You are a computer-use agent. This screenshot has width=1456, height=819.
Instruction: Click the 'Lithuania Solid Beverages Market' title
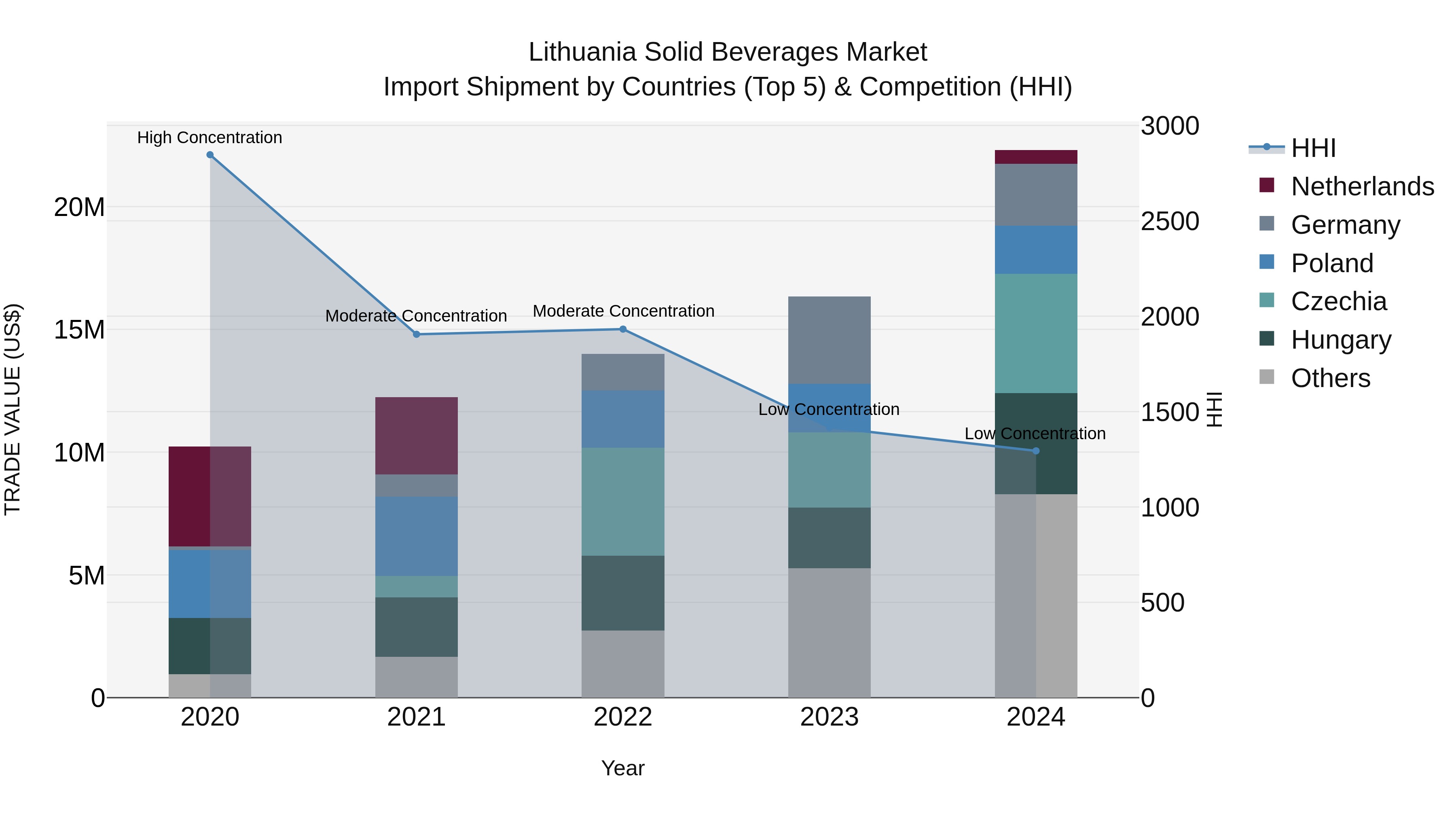click(x=728, y=52)
